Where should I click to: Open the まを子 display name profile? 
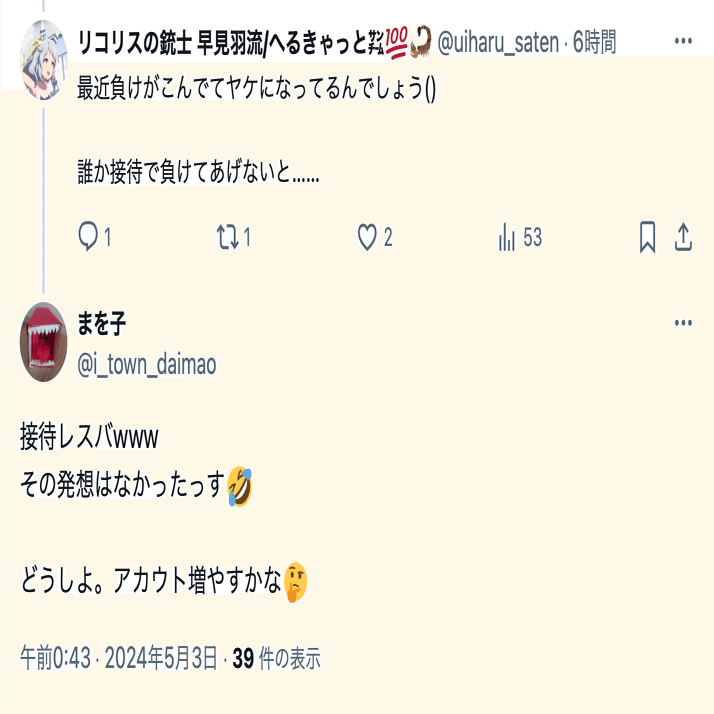101,323
